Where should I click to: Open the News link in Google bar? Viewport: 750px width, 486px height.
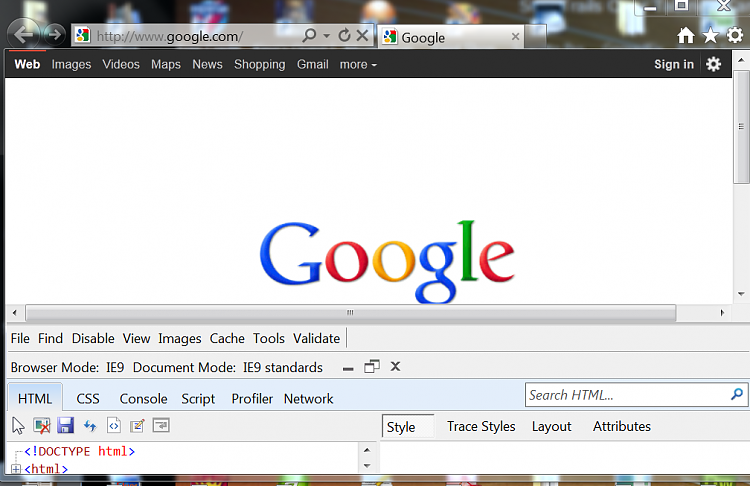(207, 64)
